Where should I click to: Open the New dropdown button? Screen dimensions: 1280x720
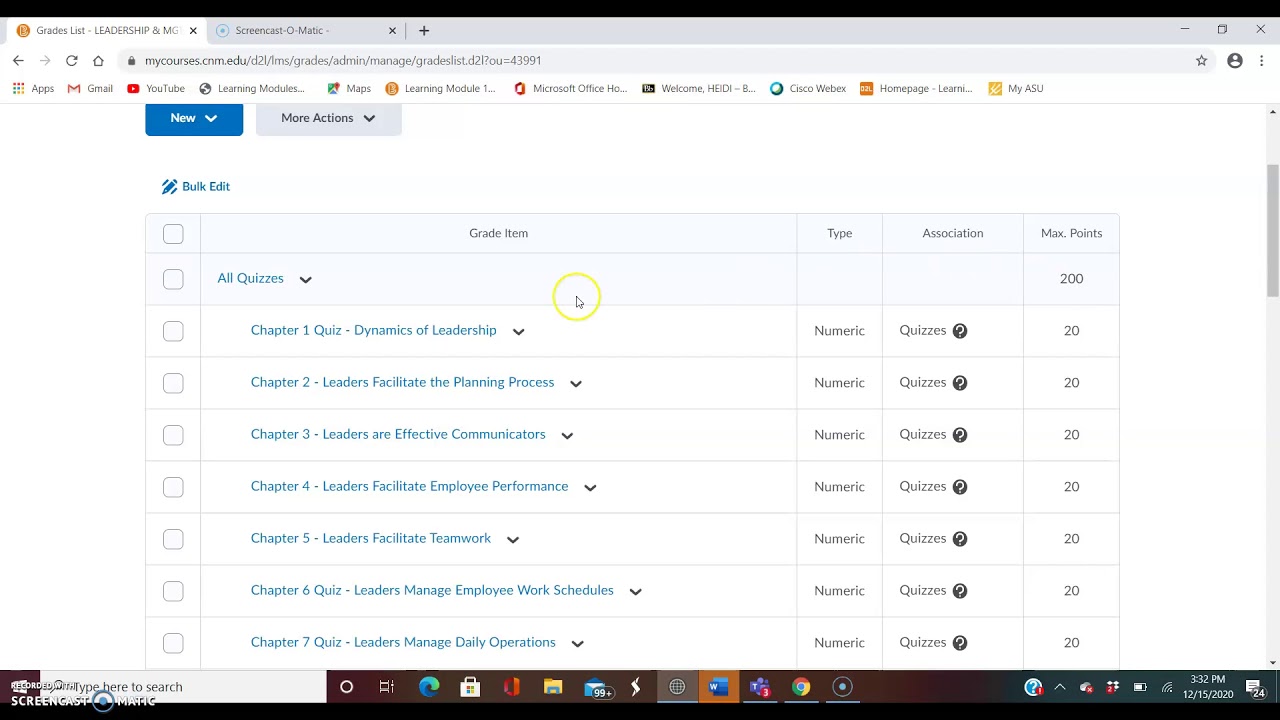tap(194, 118)
